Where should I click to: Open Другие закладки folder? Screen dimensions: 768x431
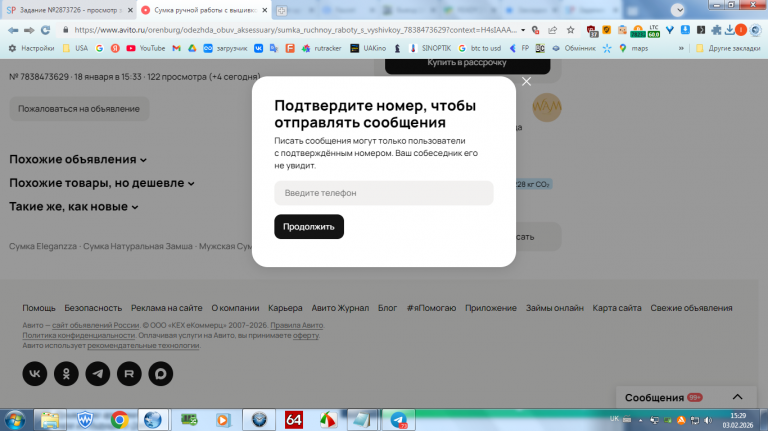728,48
